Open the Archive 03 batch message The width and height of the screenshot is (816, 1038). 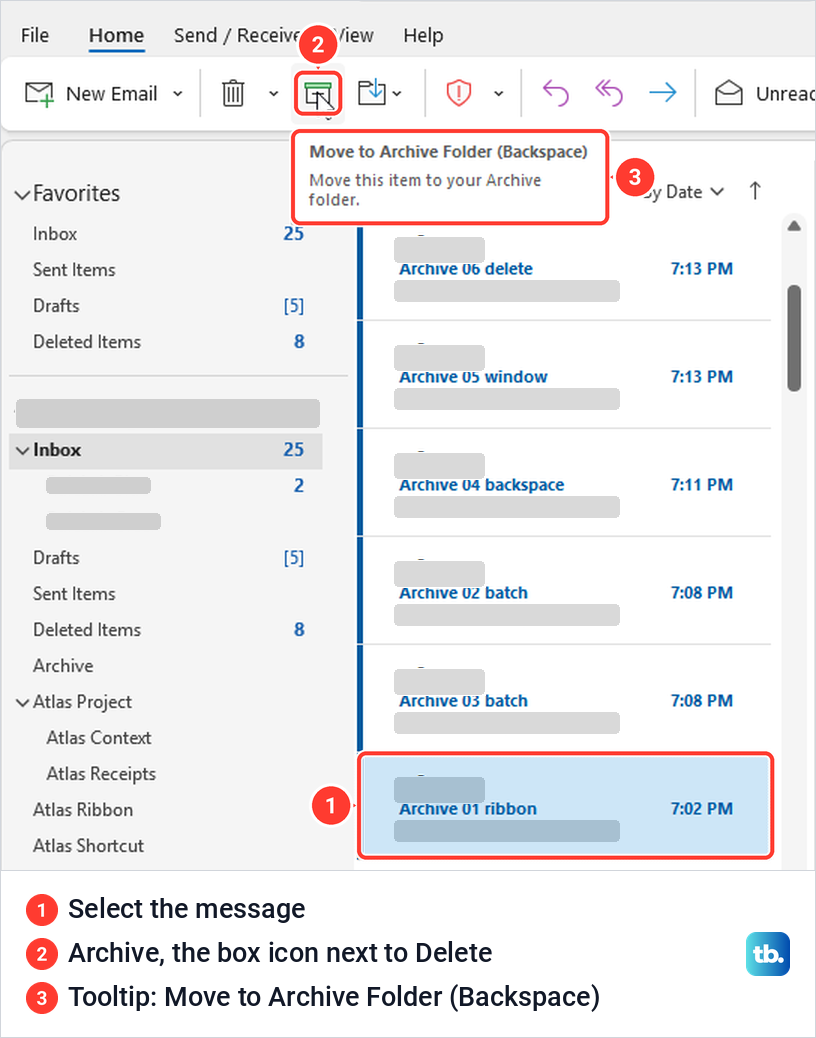(565, 699)
